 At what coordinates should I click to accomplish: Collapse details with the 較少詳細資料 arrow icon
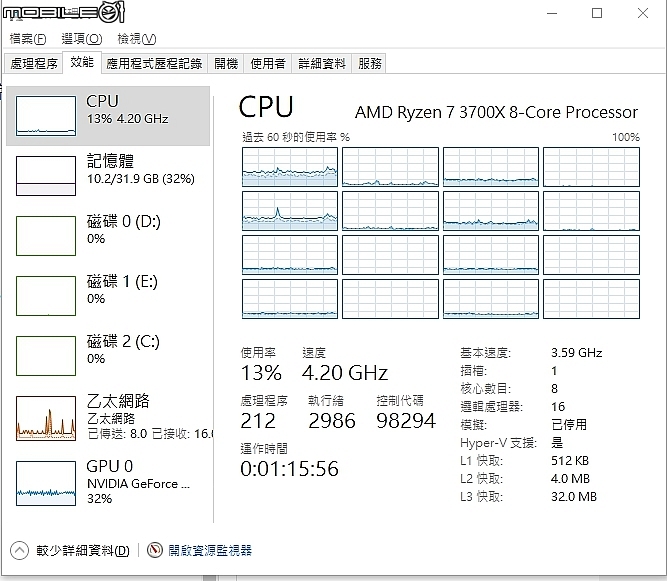(x=19, y=550)
